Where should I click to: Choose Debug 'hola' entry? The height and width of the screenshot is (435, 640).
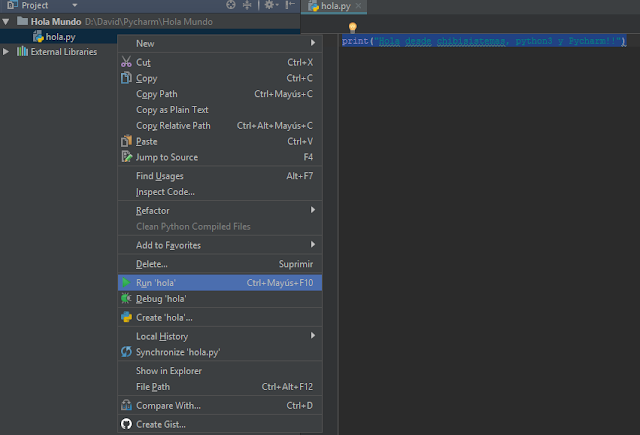coord(220,299)
